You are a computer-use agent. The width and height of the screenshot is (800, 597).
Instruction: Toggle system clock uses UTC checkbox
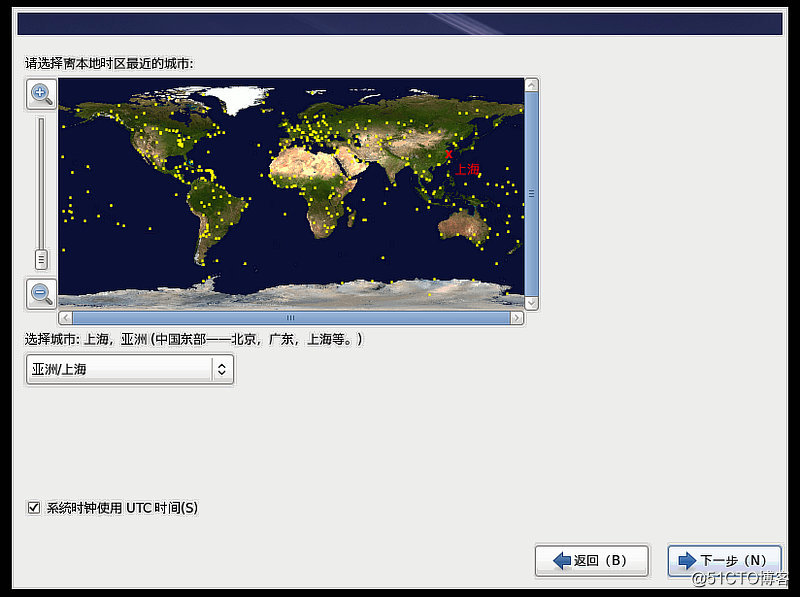point(34,508)
